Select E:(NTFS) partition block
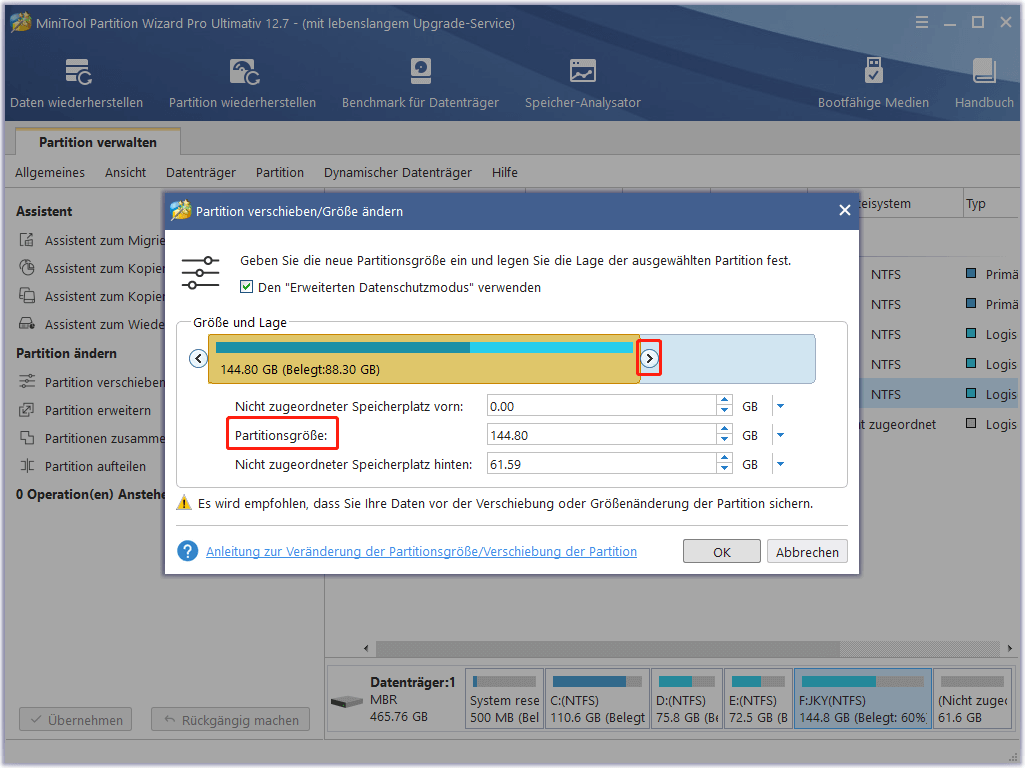1025x768 pixels. click(x=758, y=699)
